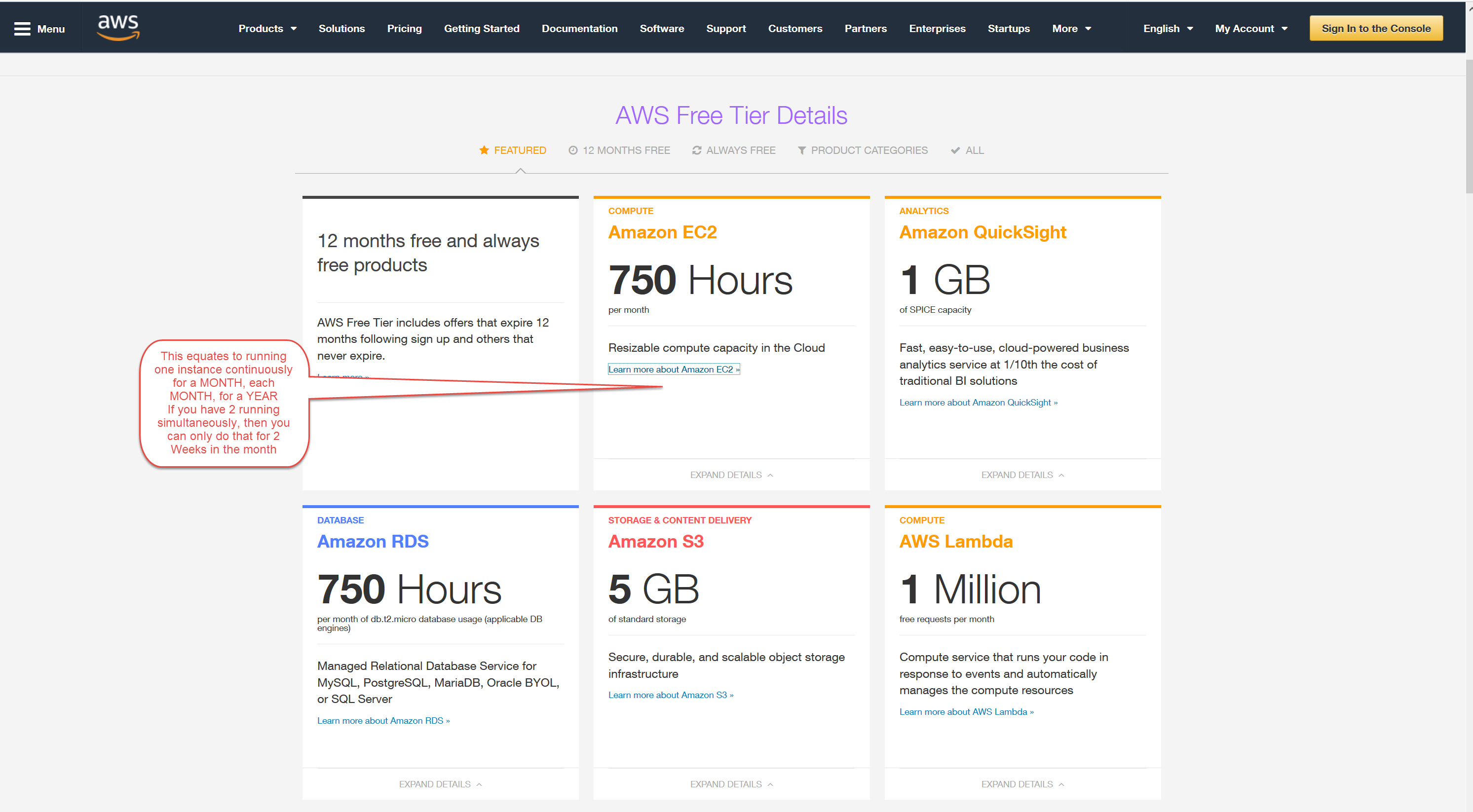Open the Products dropdown menu

pos(267,29)
